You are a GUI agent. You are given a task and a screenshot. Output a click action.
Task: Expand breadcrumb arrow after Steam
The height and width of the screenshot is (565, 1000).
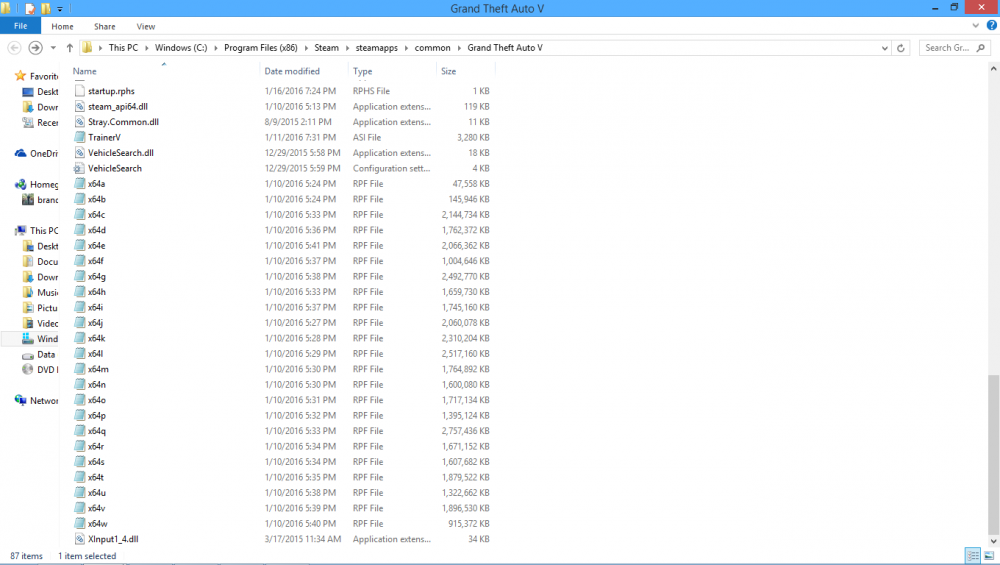point(348,48)
